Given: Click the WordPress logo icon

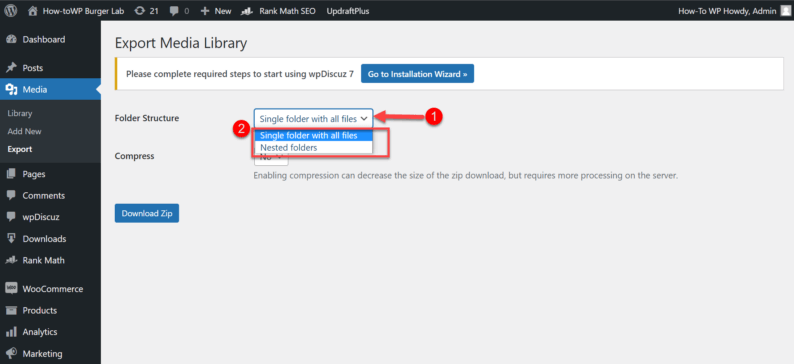Looking at the screenshot, I should pyautogui.click(x=11, y=11).
